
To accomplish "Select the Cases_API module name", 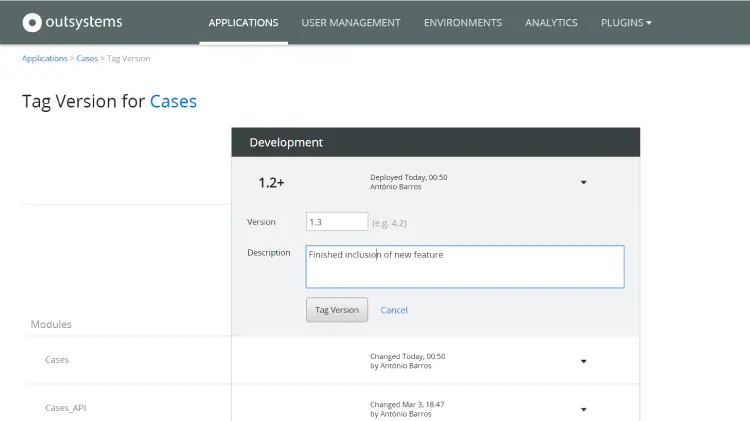I will tap(66, 408).
